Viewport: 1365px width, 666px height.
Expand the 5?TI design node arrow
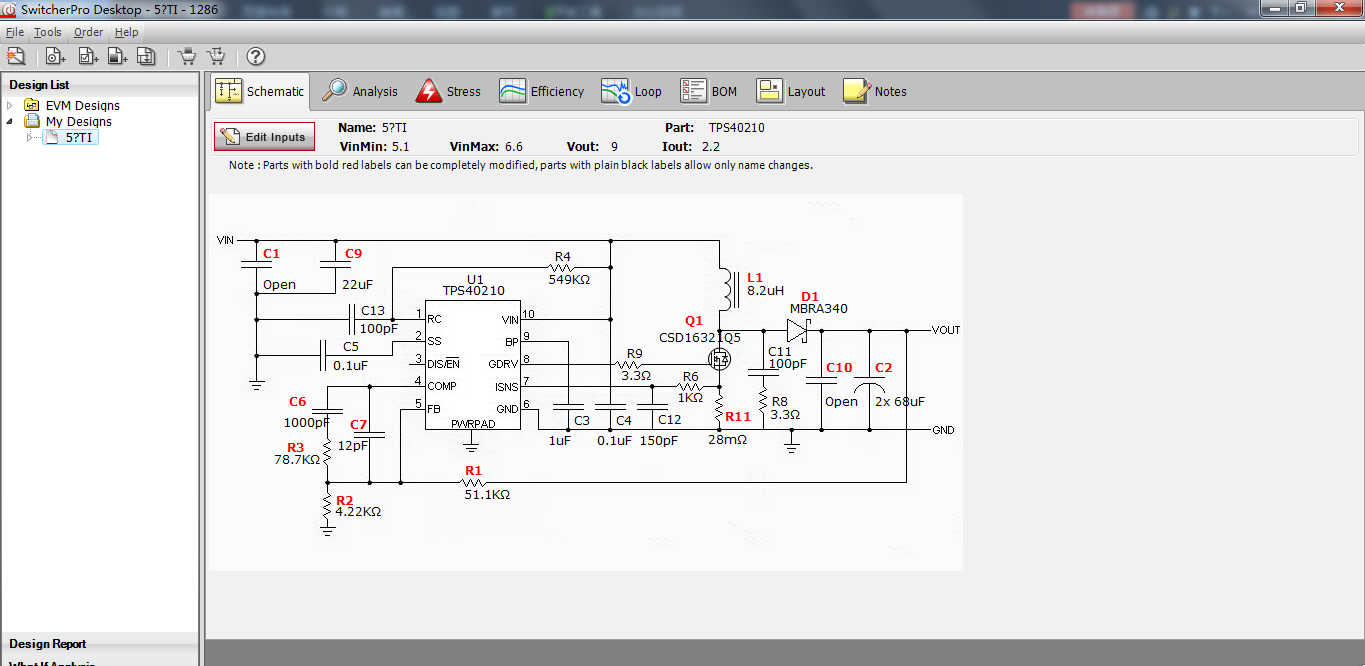(x=30, y=138)
